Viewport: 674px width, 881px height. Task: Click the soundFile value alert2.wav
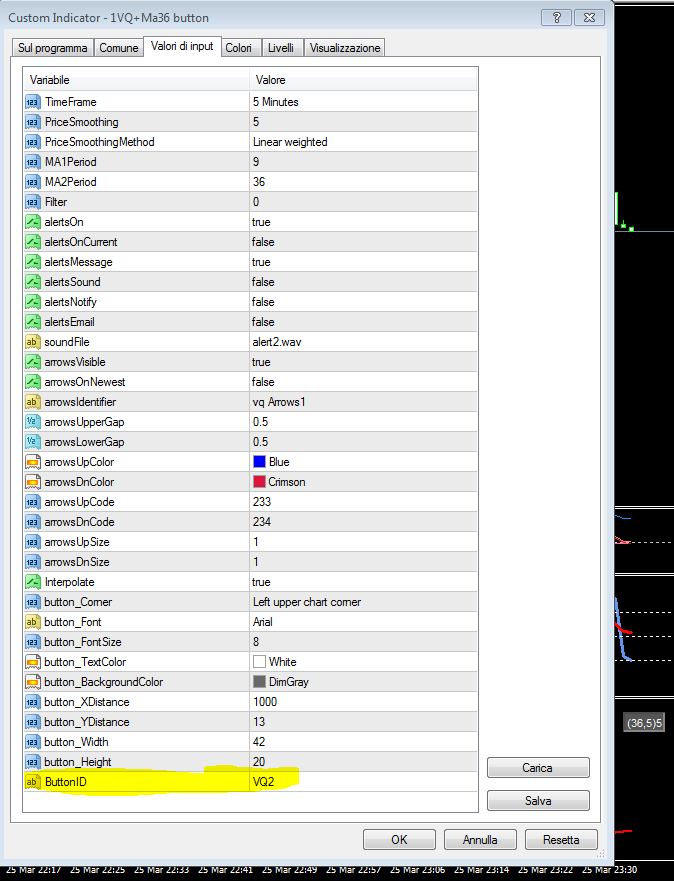click(x=276, y=342)
